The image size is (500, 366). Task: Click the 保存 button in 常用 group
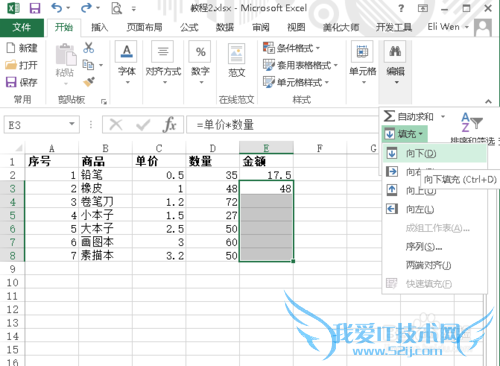[22, 82]
